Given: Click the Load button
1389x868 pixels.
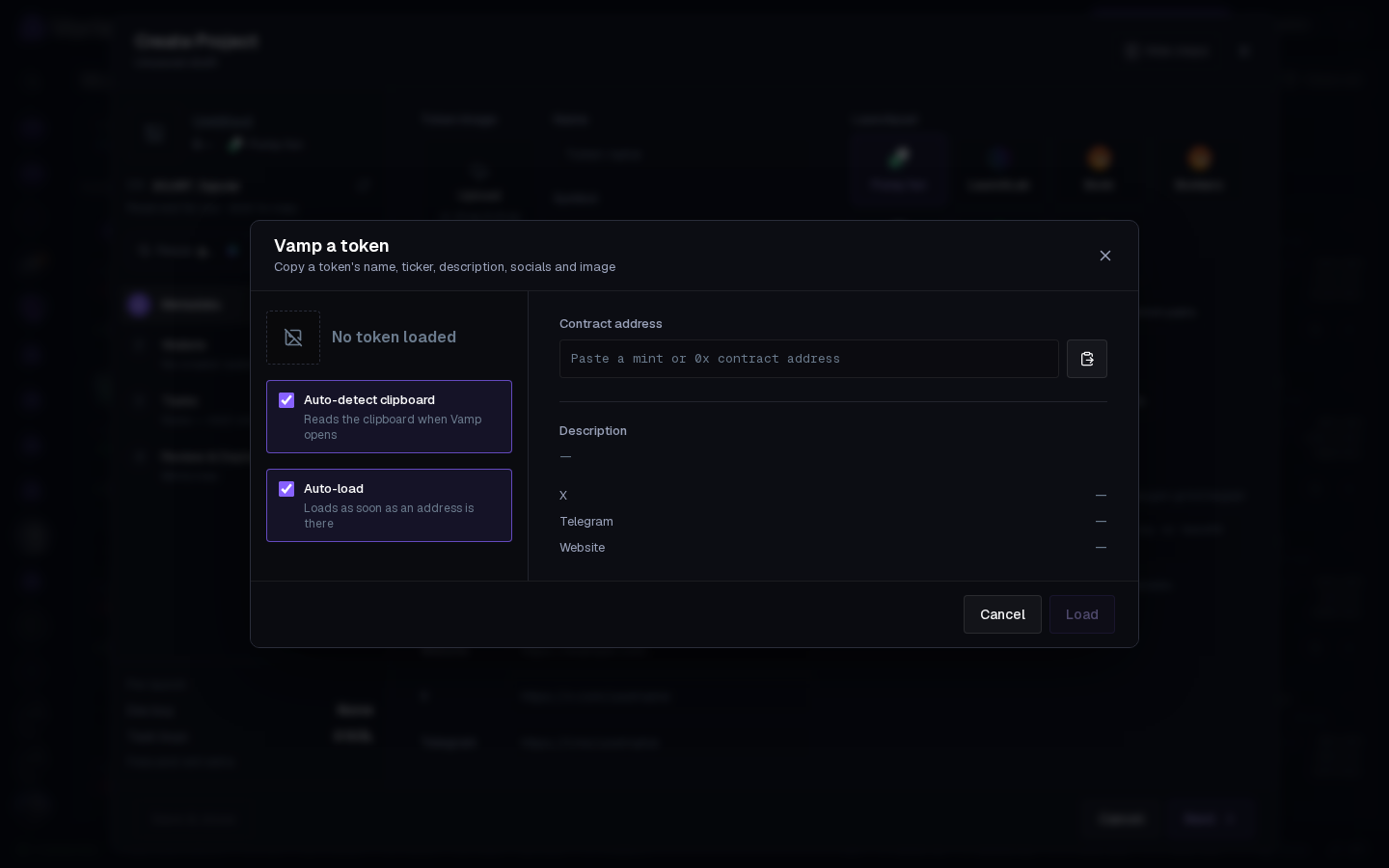Looking at the screenshot, I should pos(1082,614).
